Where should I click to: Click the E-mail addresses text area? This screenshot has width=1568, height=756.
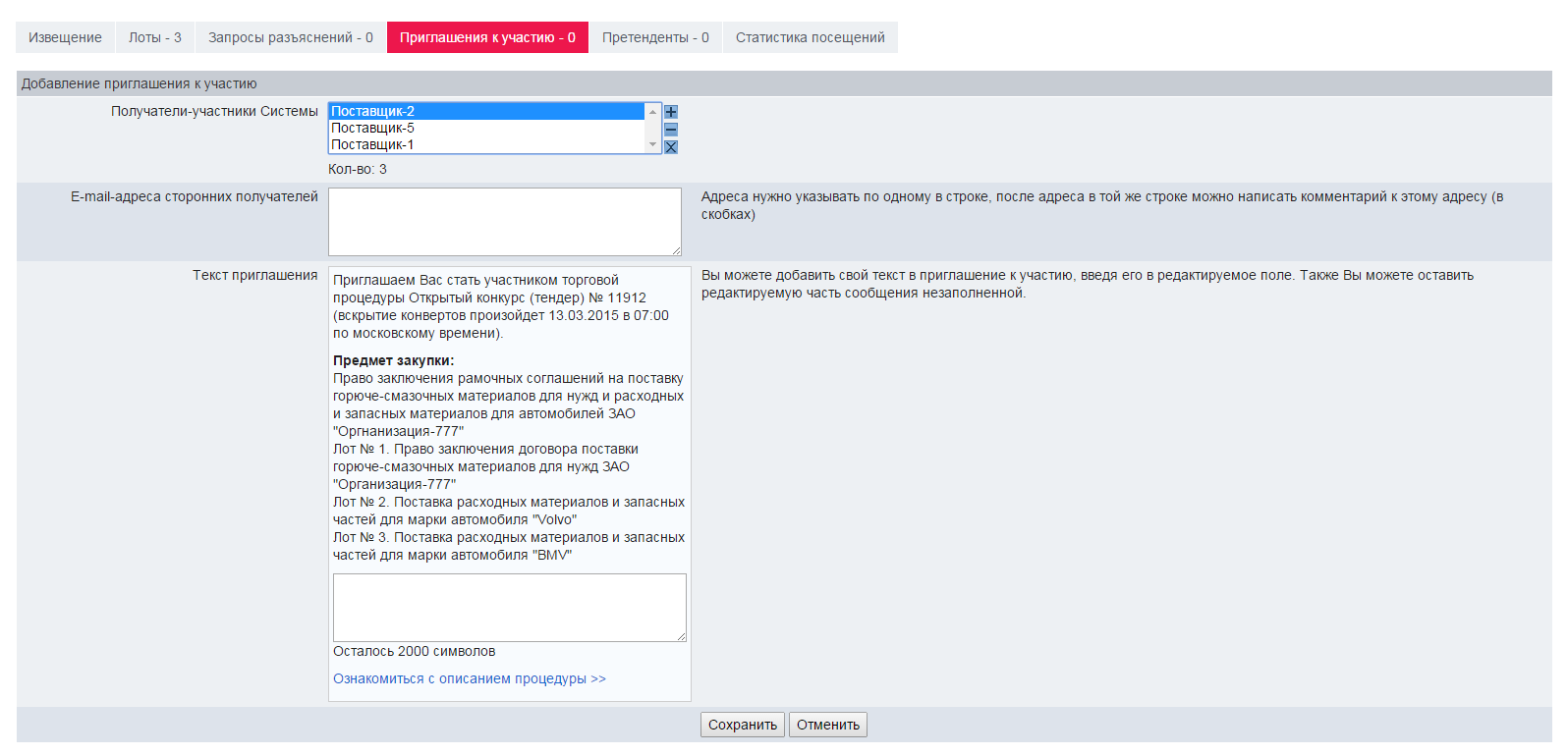(x=504, y=222)
